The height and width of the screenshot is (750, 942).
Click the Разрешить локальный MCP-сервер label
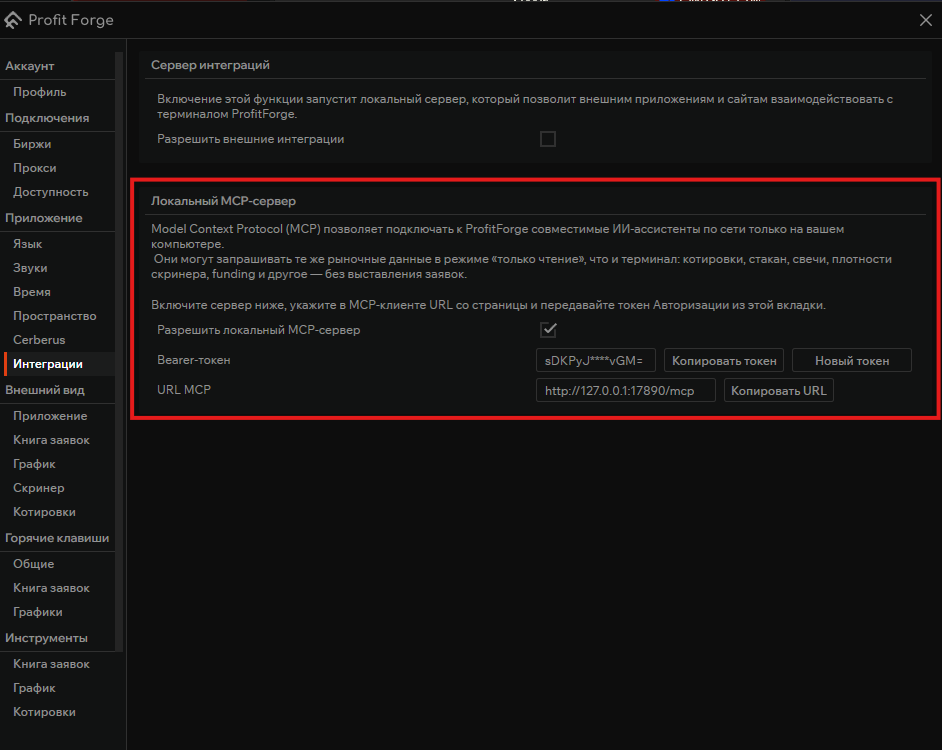(x=258, y=330)
